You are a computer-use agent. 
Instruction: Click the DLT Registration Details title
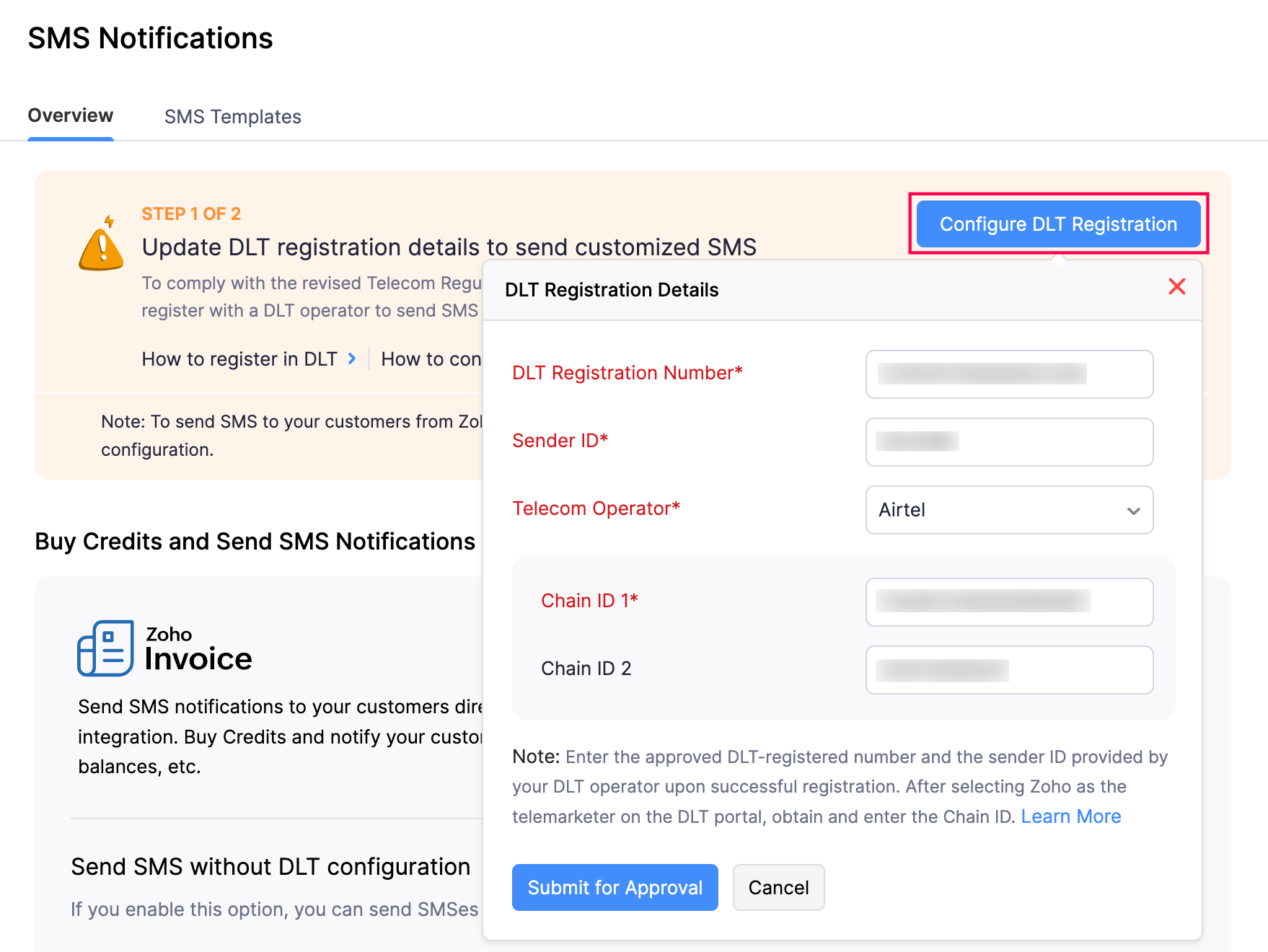pyautogui.click(x=612, y=290)
